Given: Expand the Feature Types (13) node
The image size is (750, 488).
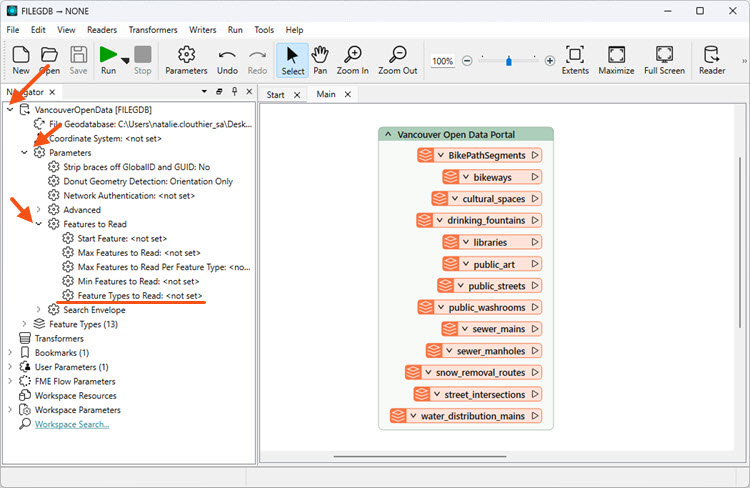Looking at the screenshot, I should pyautogui.click(x=24, y=324).
